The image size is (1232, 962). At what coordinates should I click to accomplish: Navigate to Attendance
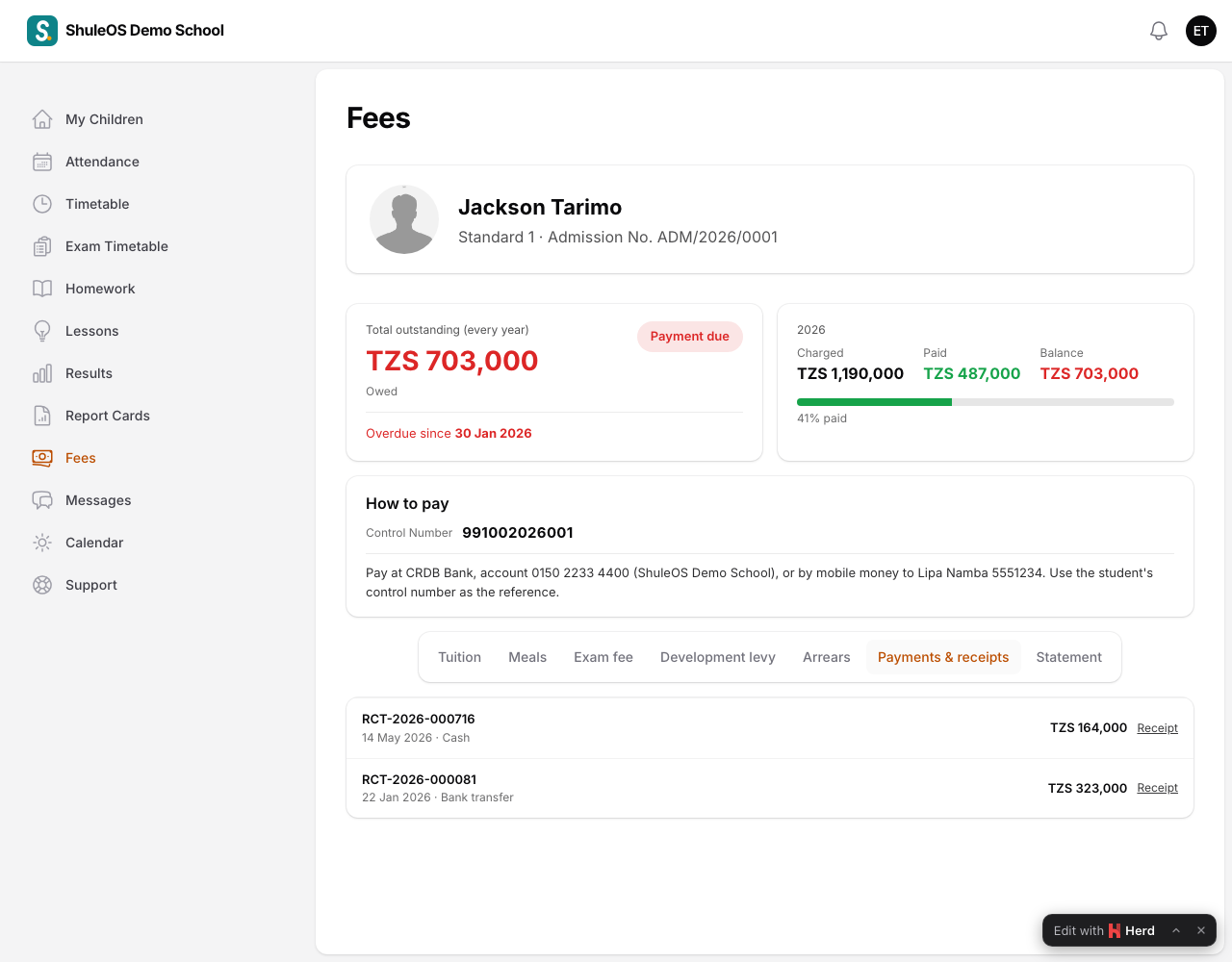pos(102,162)
